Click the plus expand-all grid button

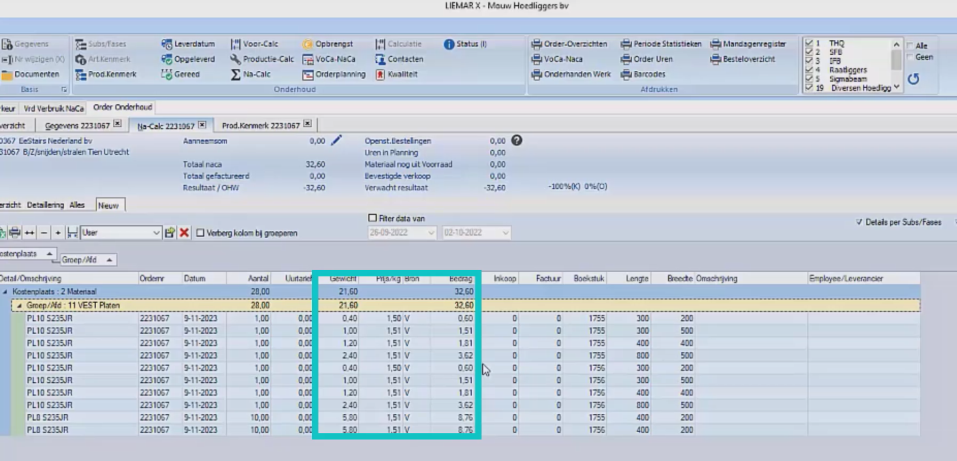[x=58, y=233]
